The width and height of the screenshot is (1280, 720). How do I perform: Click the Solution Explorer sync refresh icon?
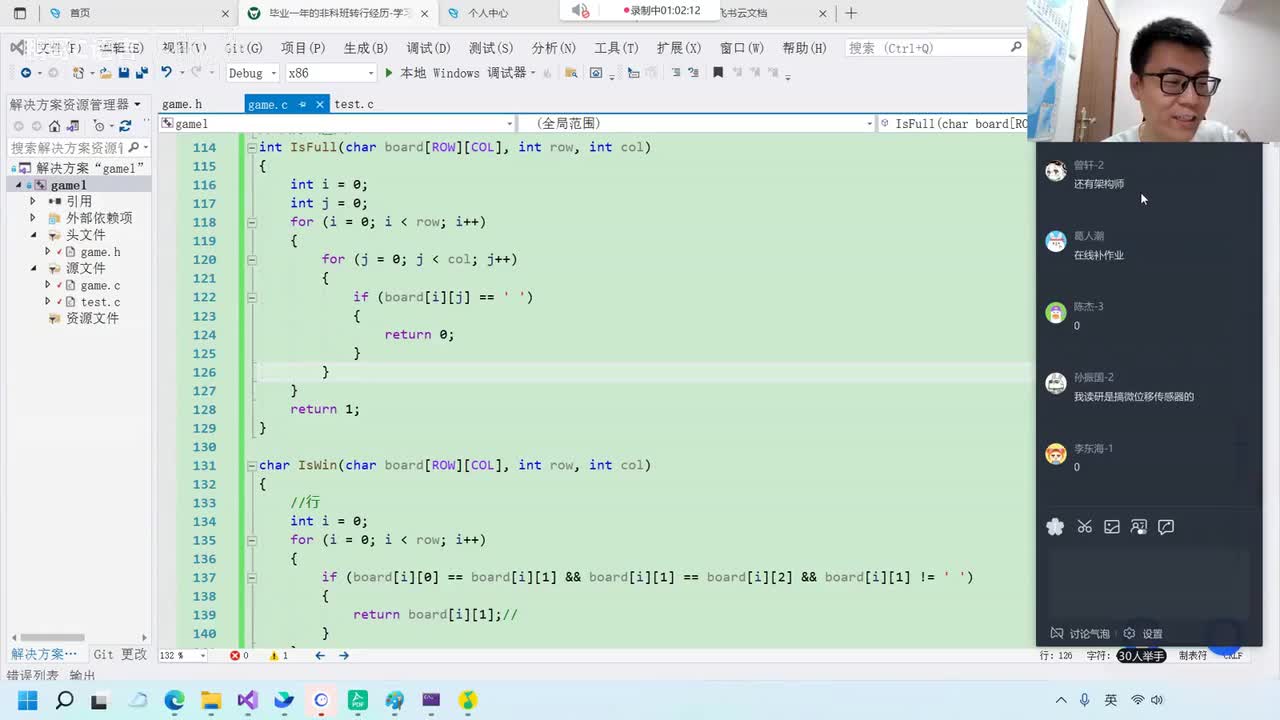coord(125,126)
